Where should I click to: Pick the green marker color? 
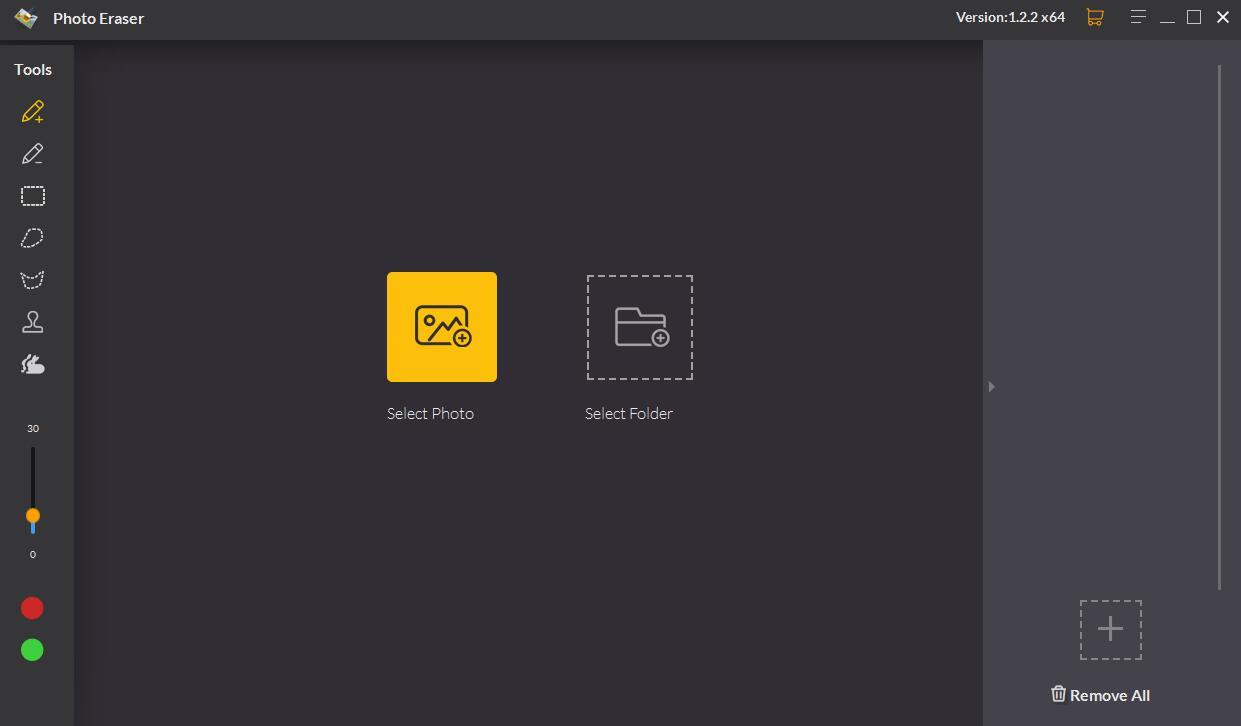pos(33,650)
